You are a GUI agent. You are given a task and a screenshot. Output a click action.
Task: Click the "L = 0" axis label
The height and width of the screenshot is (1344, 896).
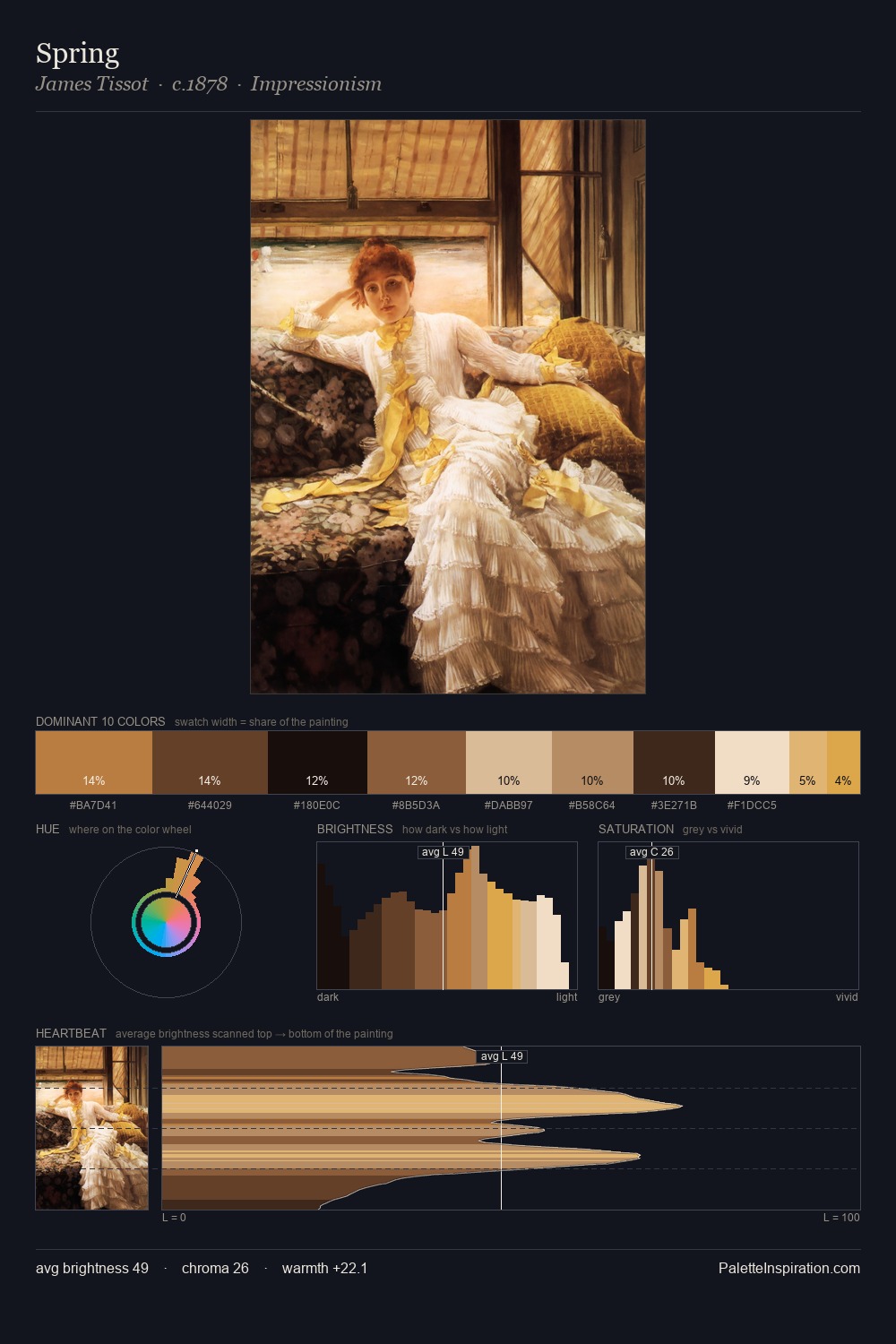pos(174,1218)
